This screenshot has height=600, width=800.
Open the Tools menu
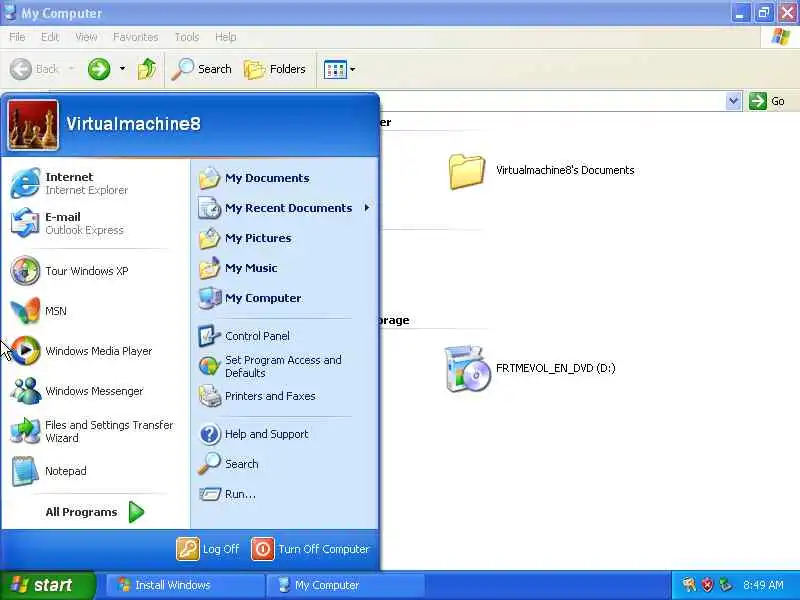(187, 37)
